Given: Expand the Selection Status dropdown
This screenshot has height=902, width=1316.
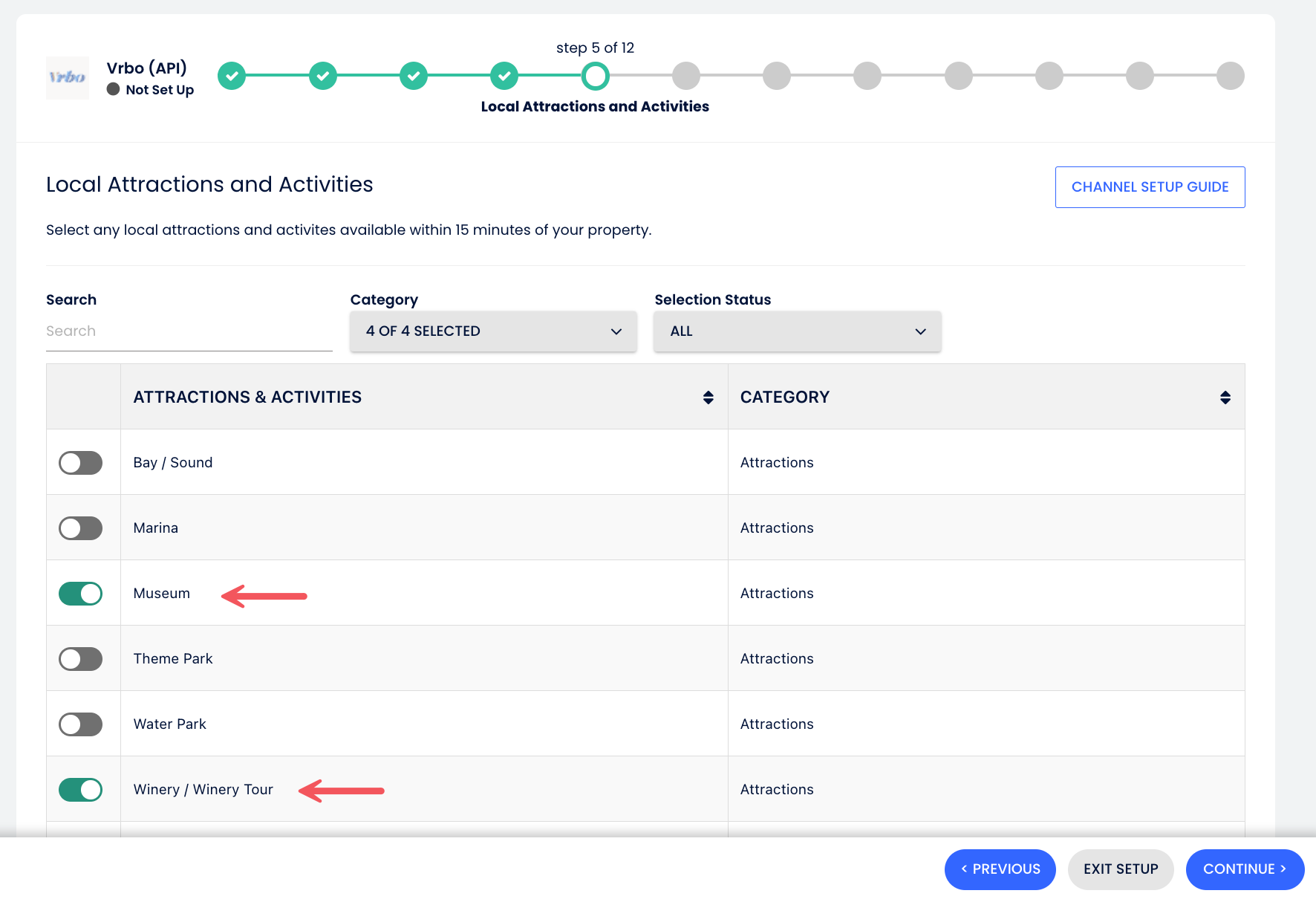Looking at the screenshot, I should pyautogui.click(x=797, y=331).
